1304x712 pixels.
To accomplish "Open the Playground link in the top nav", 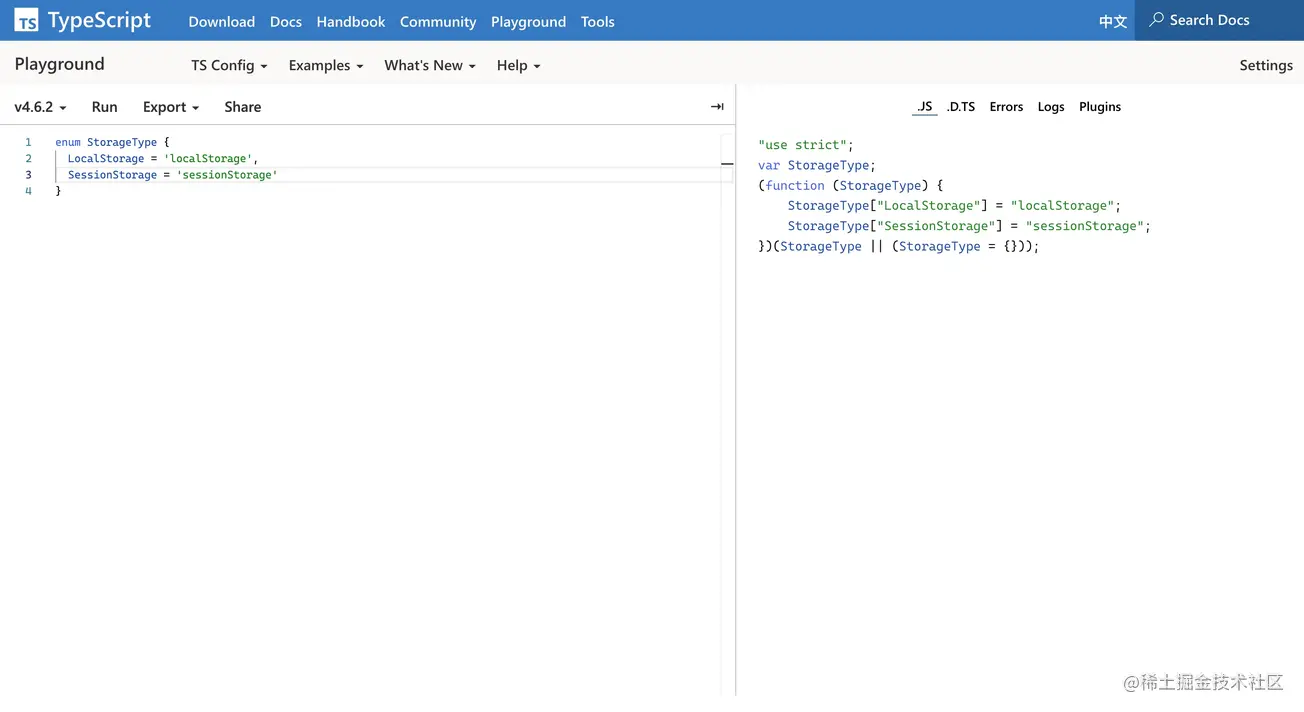I will (528, 21).
